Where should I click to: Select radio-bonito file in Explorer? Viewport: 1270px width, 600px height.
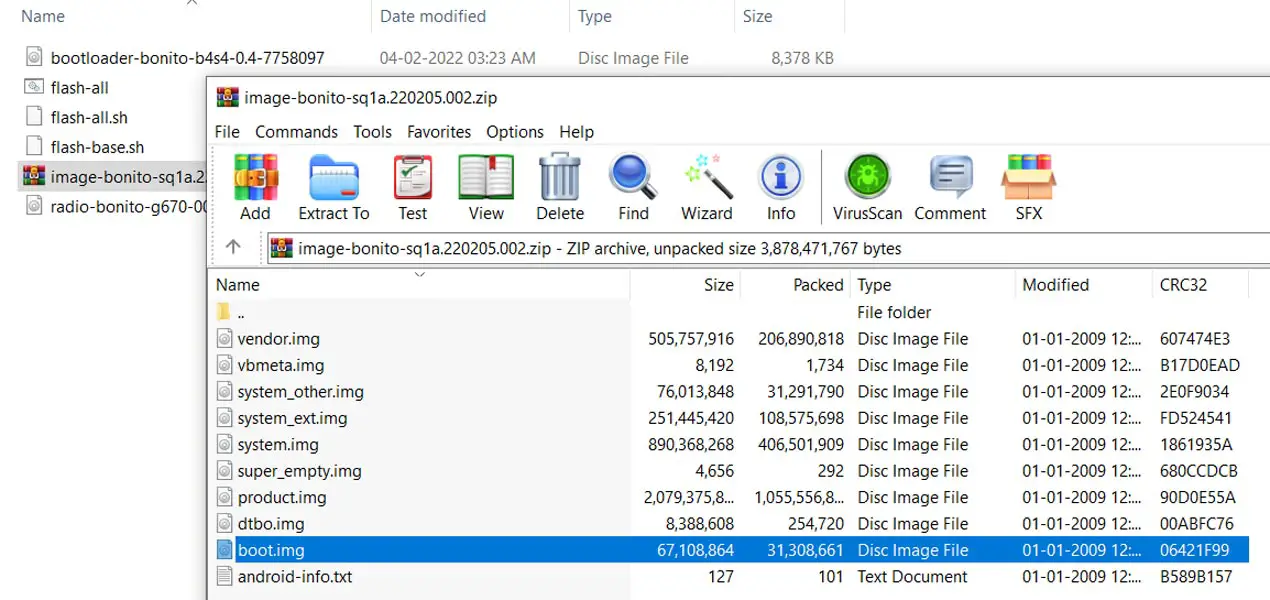tap(128, 207)
